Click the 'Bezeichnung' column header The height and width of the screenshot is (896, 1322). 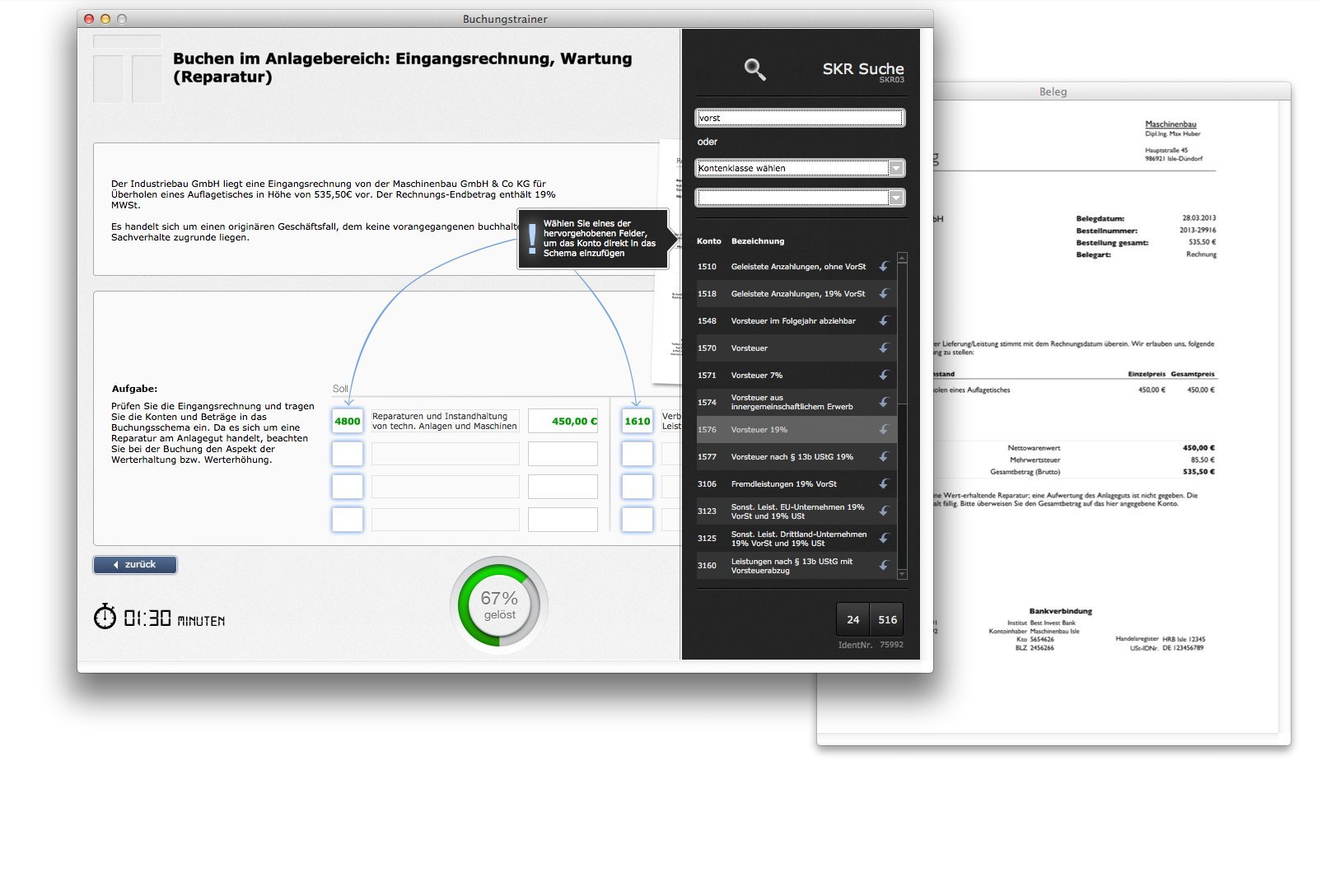click(758, 241)
